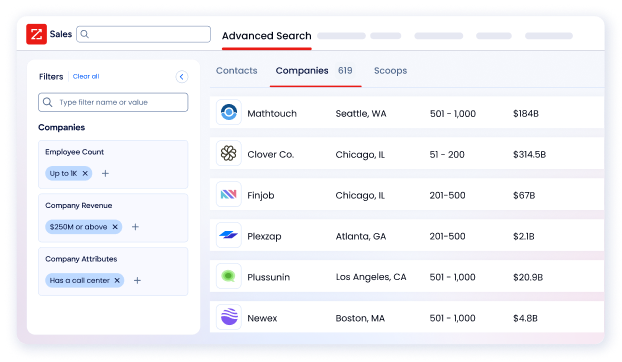Switch to the Scoops tab
This screenshot has width=622, height=362.
(390, 71)
